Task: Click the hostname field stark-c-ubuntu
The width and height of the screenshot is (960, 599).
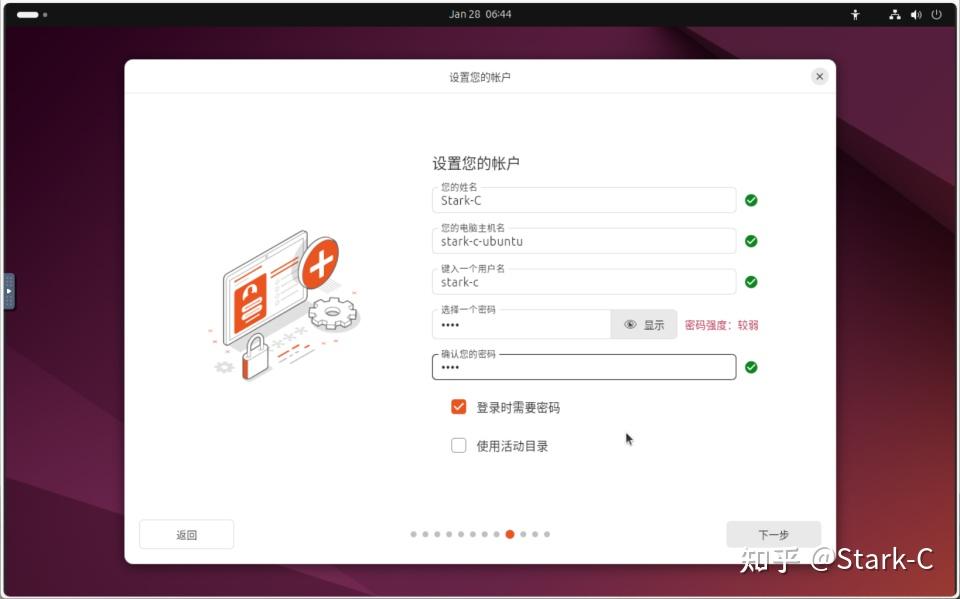Action: tap(584, 241)
